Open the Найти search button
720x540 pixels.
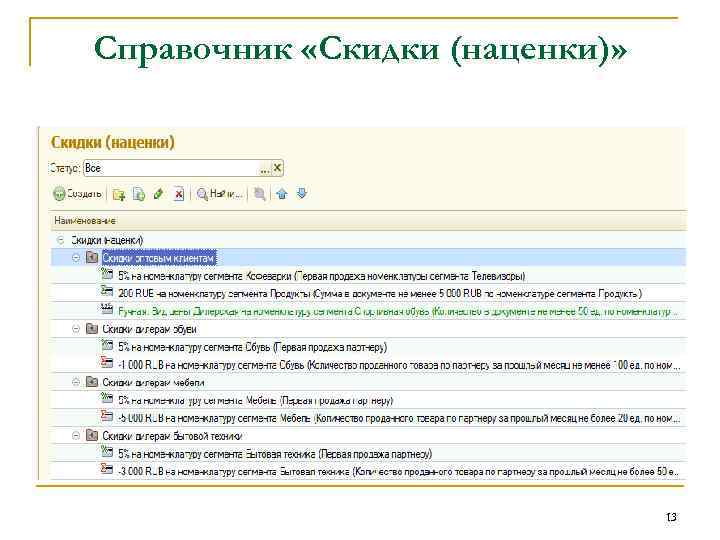(x=219, y=194)
